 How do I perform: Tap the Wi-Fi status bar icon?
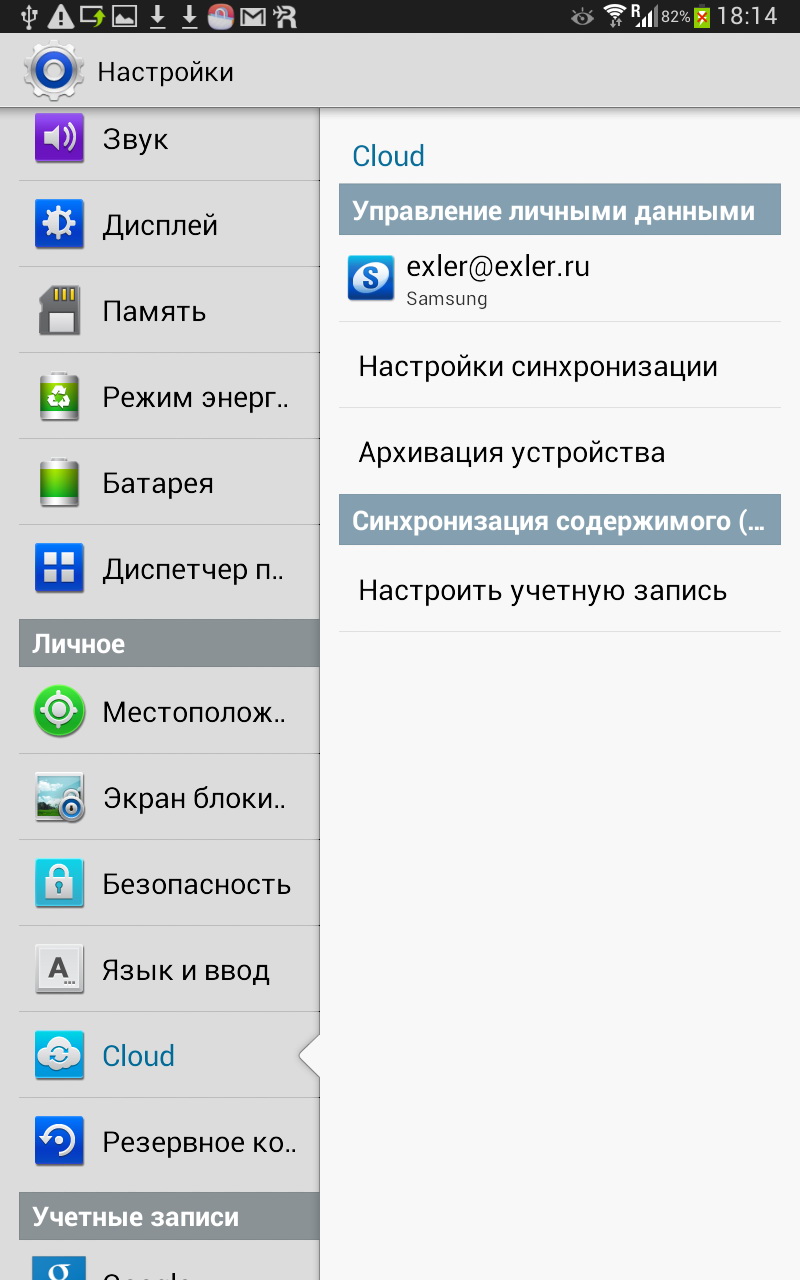(614, 16)
